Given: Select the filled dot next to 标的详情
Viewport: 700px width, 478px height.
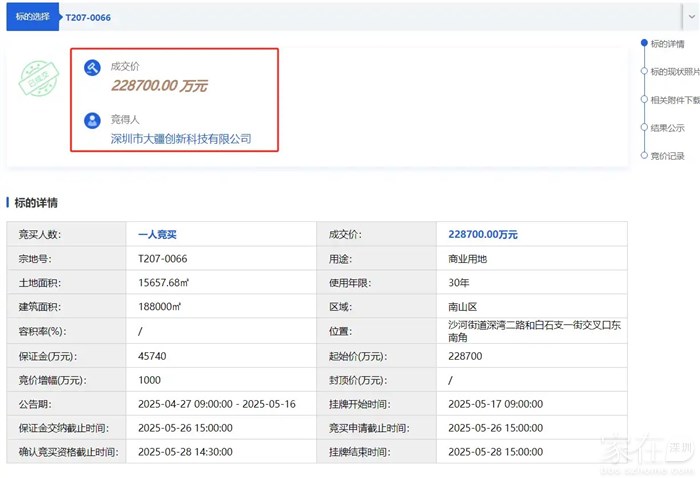Looking at the screenshot, I should point(643,43).
